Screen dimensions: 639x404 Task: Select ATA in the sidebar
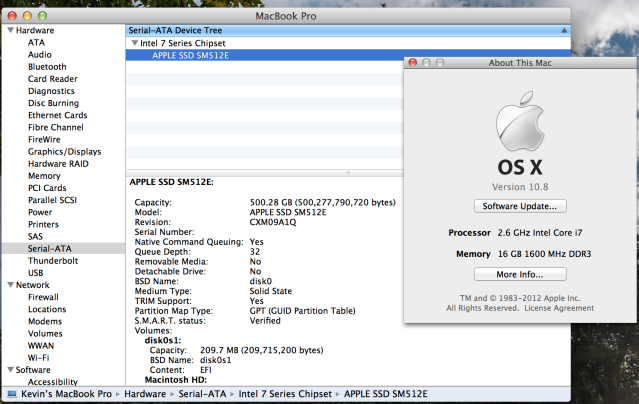[36, 42]
